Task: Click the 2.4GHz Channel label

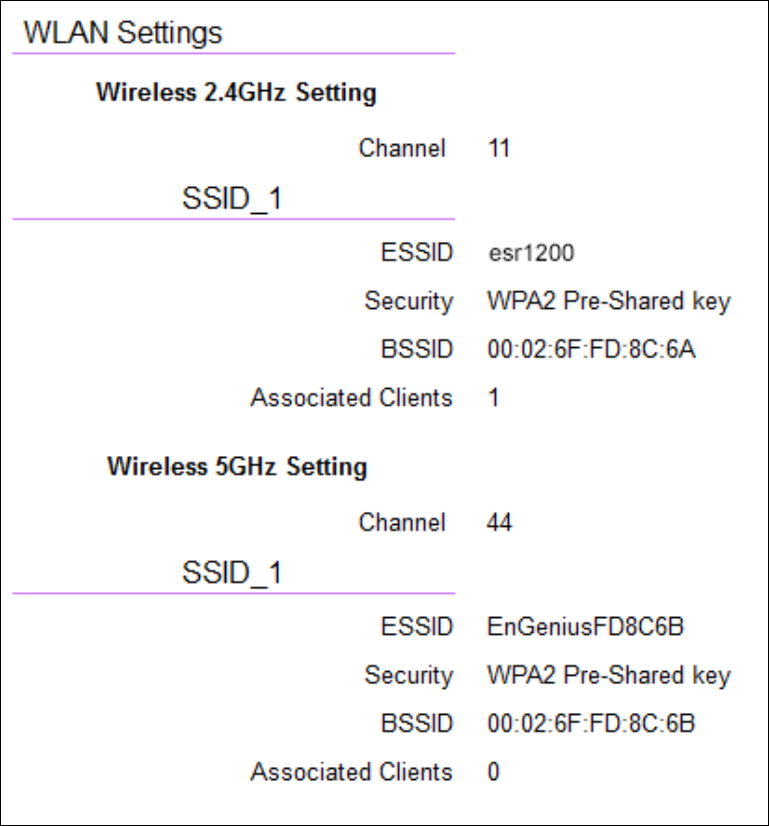Action: point(402,149)
